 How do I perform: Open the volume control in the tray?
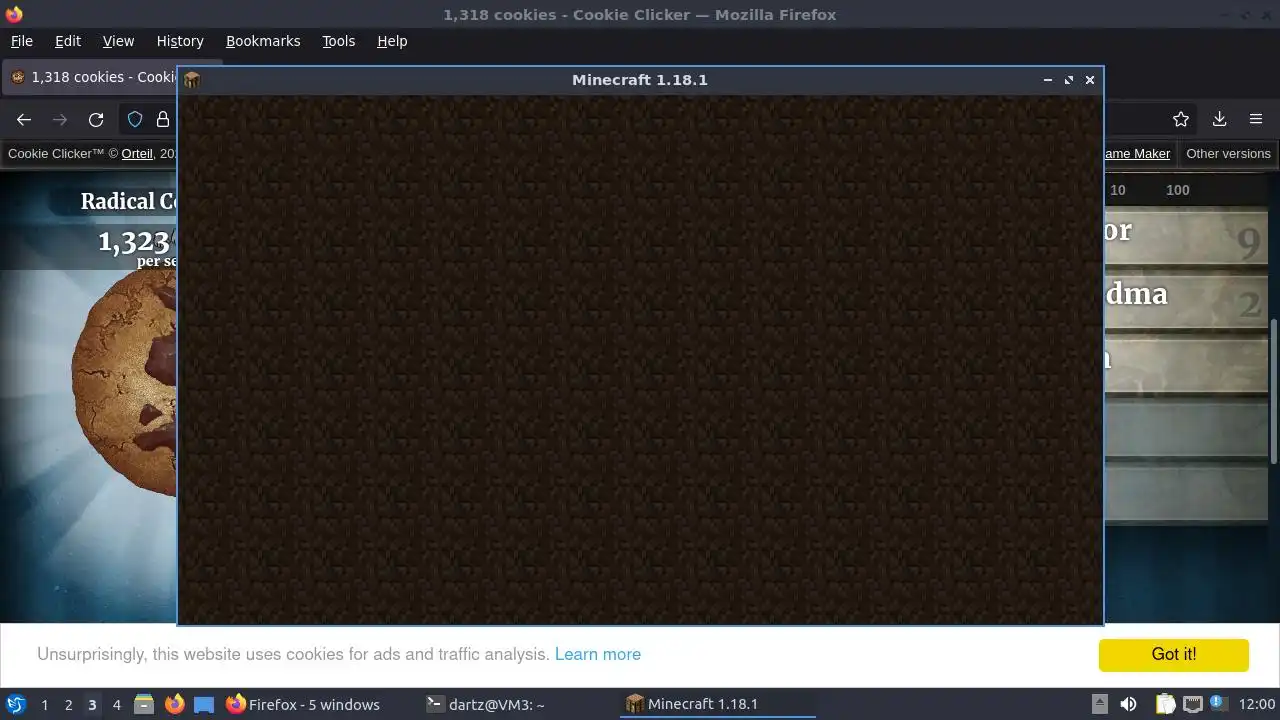click(1128, 704)
